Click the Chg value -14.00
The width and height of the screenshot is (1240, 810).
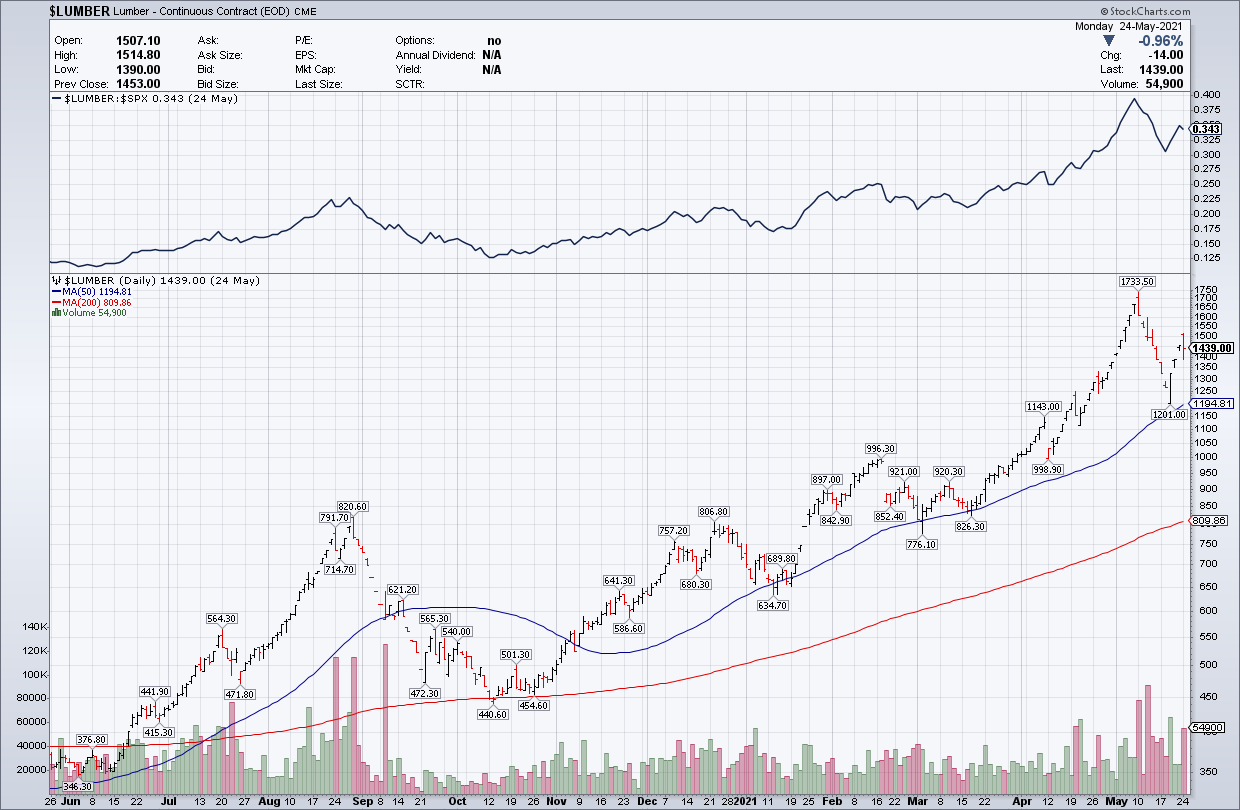1168,56
